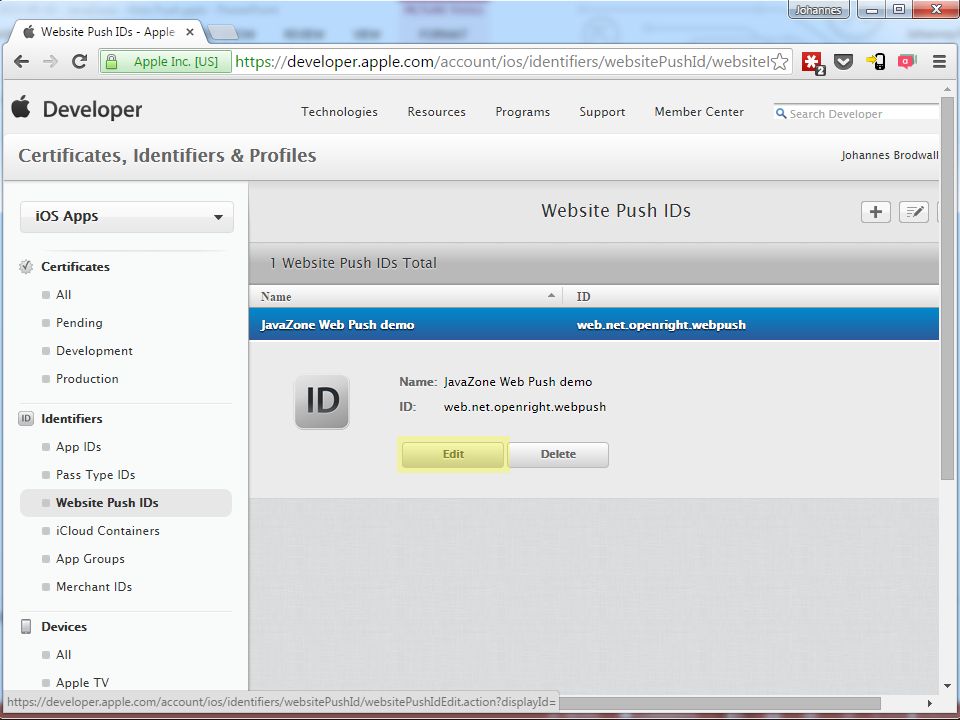Click the red chat bubble extension icon
The height and width of the screenshot is (720, 960).
(907, 61)
